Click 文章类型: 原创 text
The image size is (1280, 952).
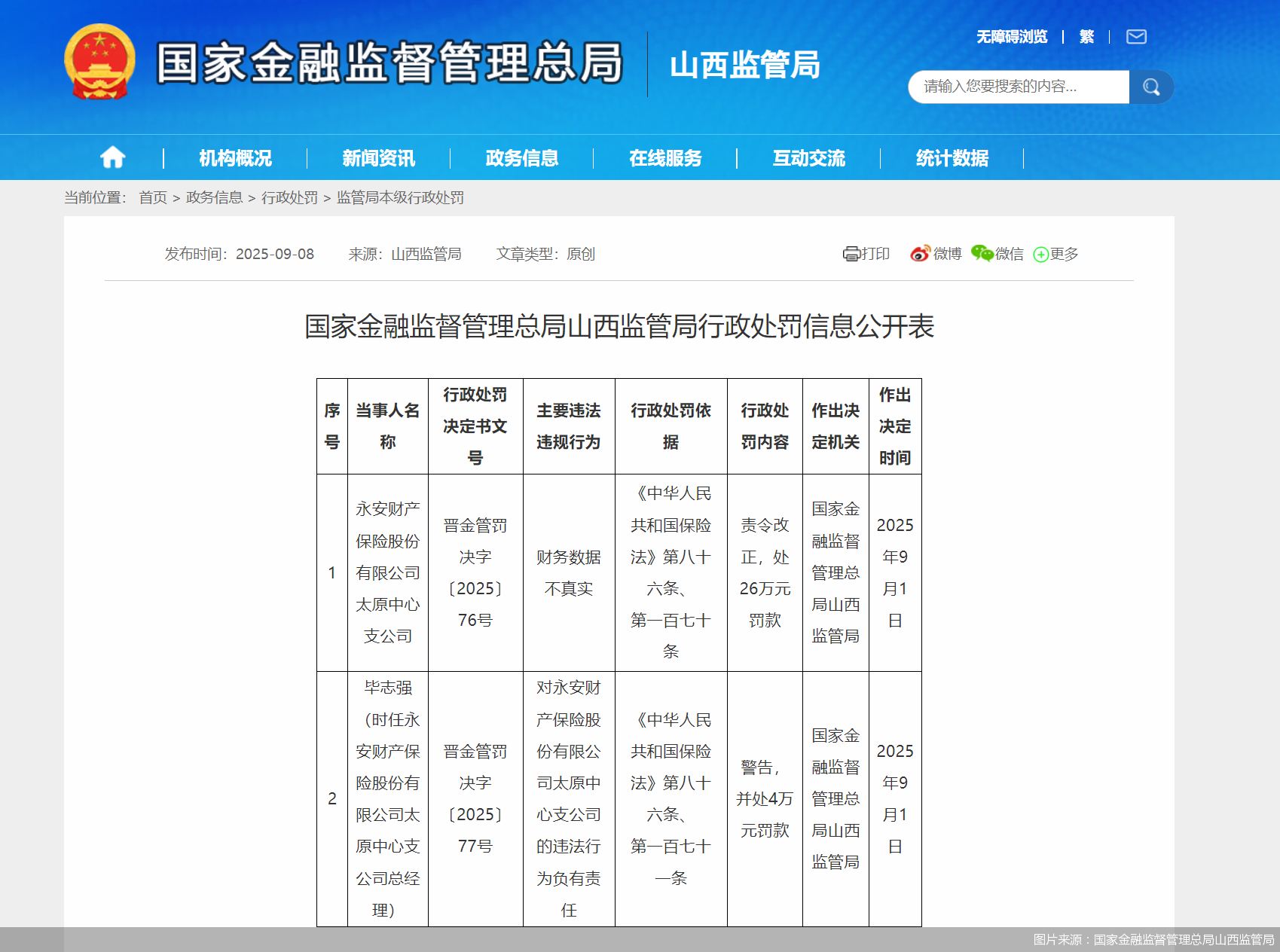(545, 254)
